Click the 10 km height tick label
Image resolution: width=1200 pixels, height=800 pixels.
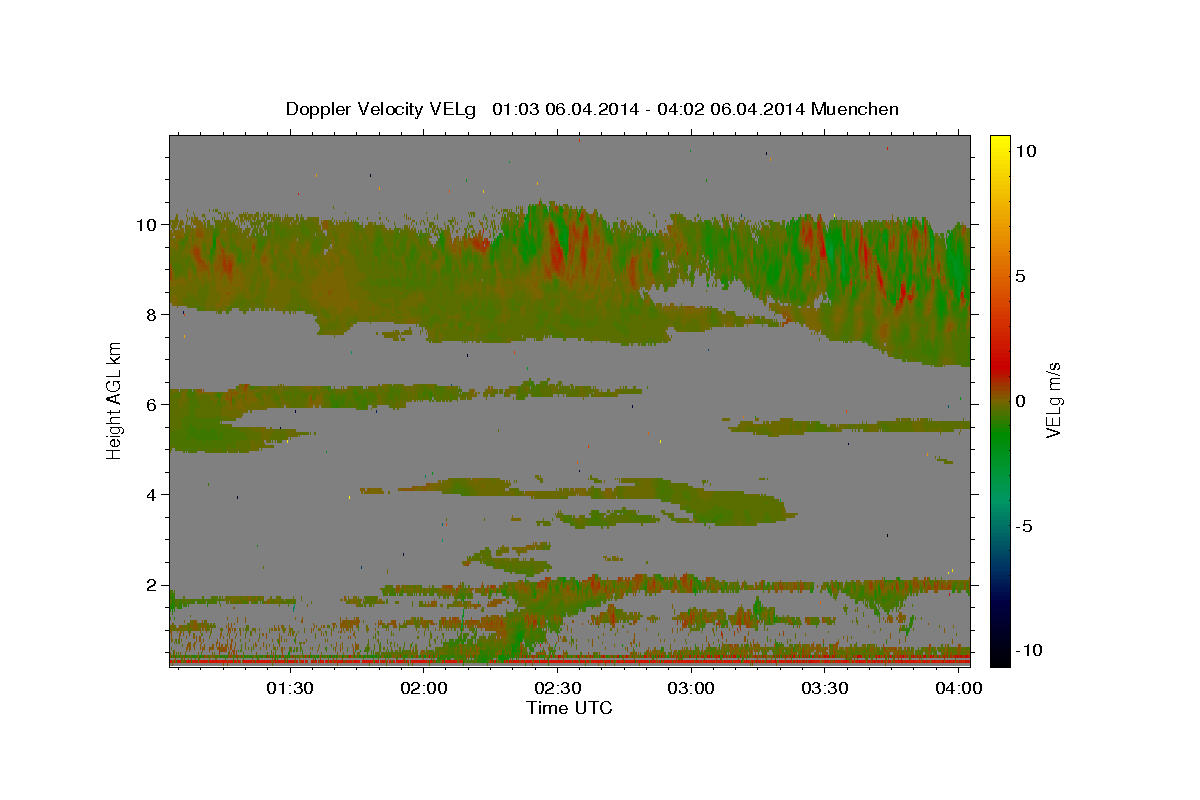coord(146,225)
